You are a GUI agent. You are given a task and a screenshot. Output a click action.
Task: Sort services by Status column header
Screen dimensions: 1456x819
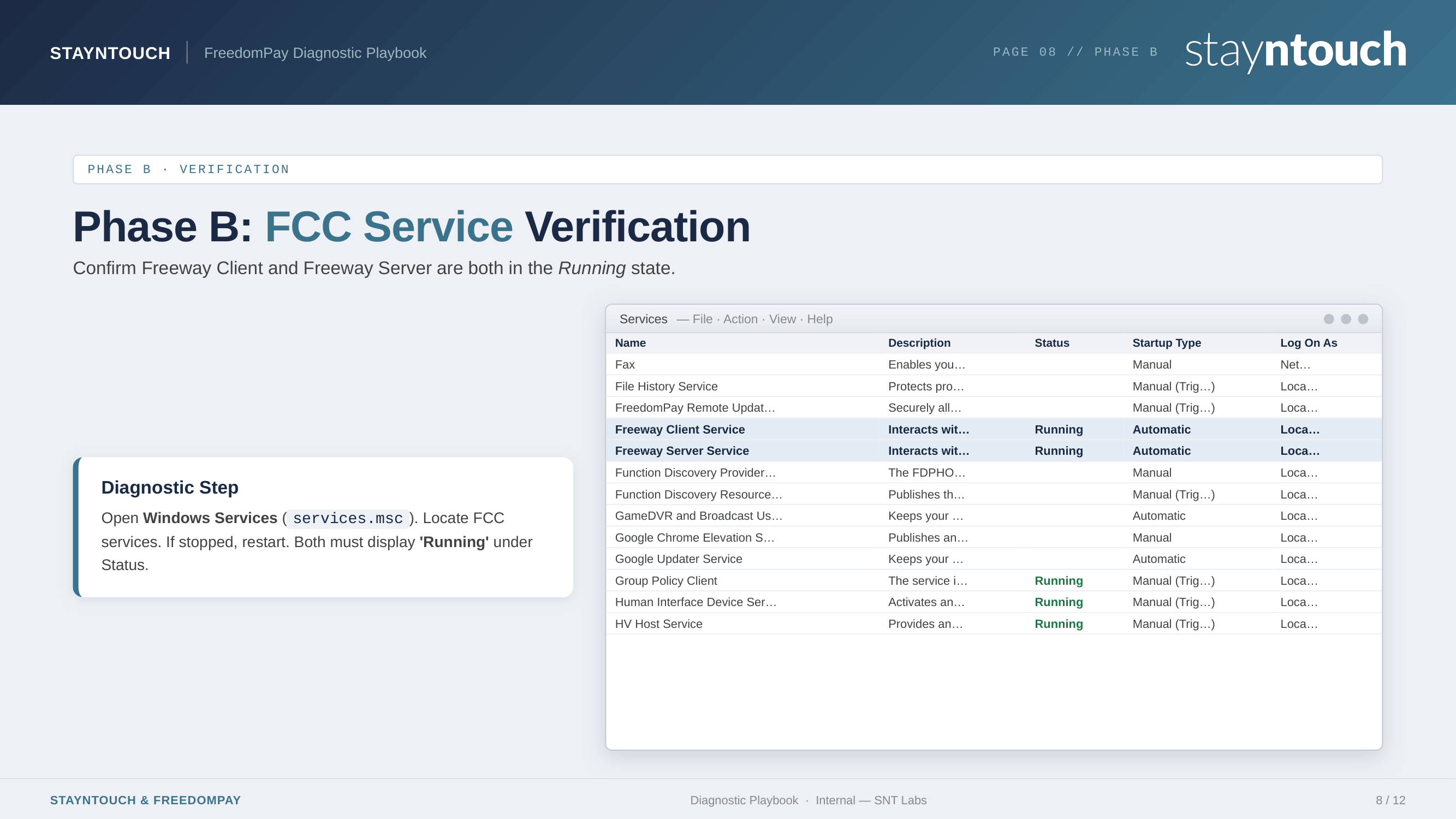click(1052, 343)
